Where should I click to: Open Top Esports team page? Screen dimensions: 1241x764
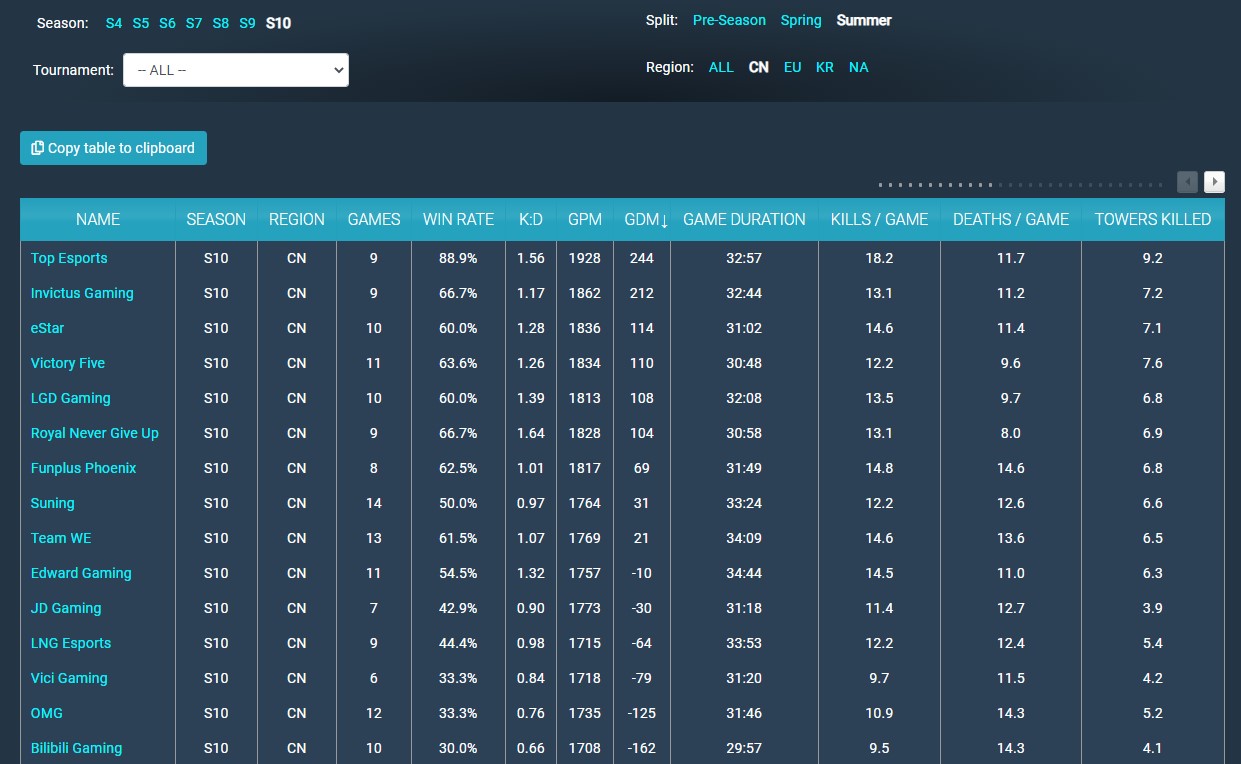[x=69, y=258]
